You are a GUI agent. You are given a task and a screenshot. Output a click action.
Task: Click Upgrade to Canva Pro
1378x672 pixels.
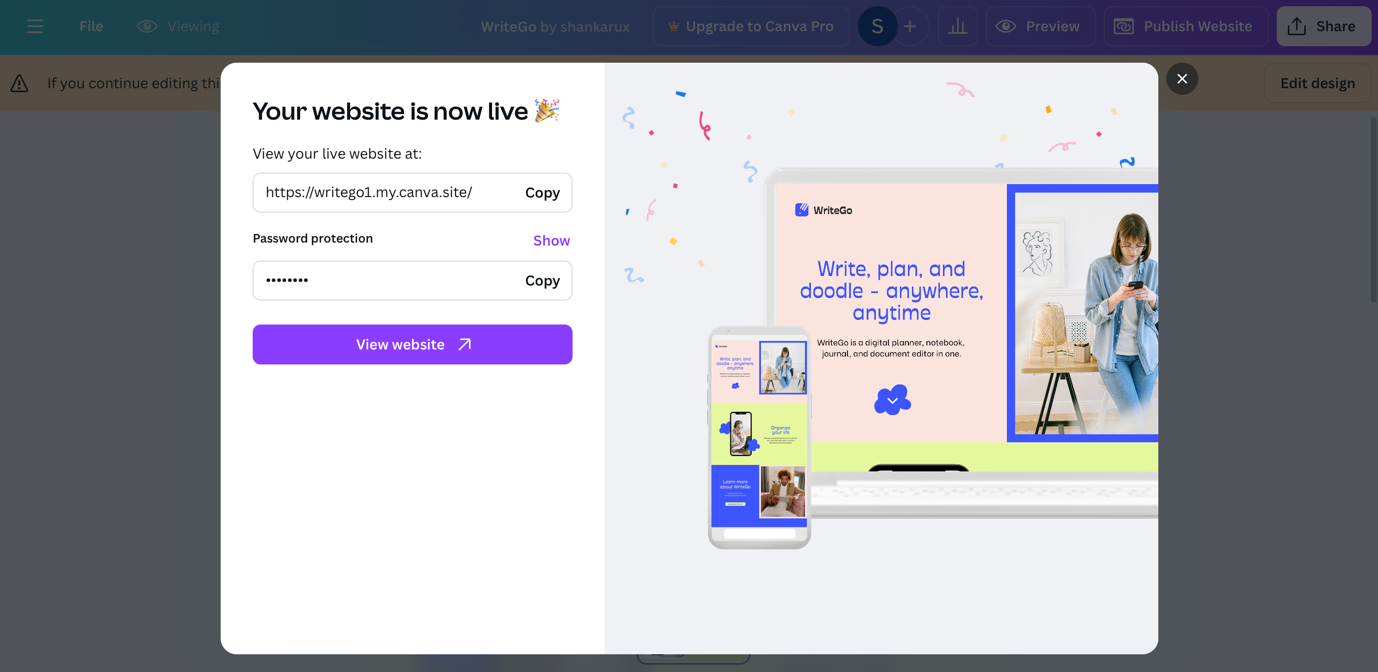(751, 27)
